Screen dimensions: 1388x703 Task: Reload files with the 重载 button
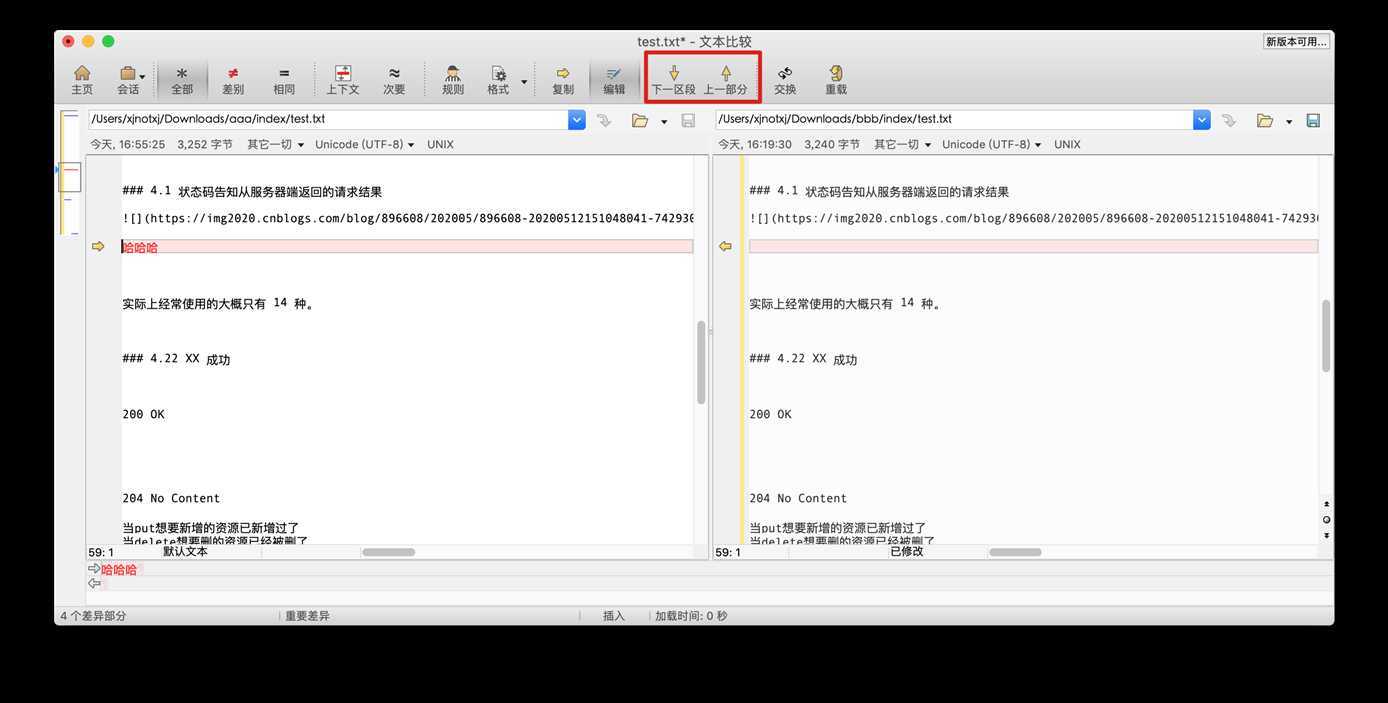point(836,80)
